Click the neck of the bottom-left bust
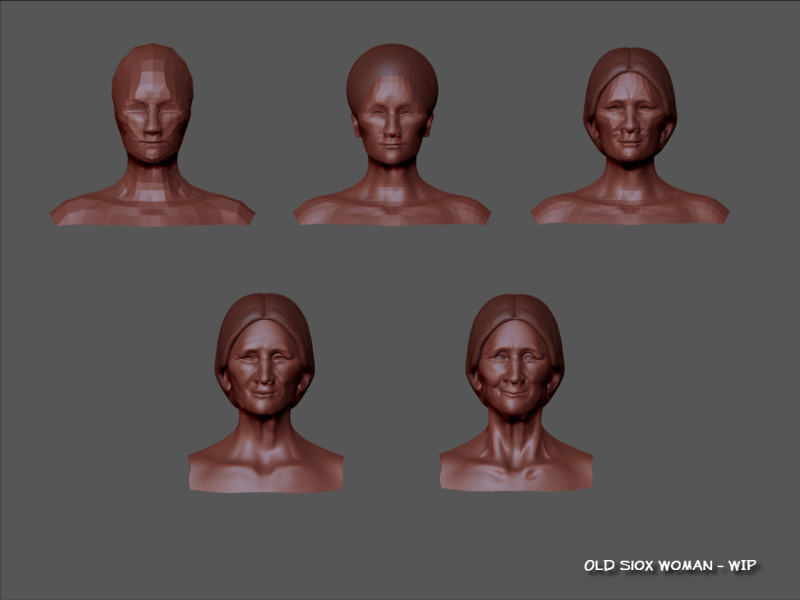This screenshot has width=800, height=600. point(265,432)
